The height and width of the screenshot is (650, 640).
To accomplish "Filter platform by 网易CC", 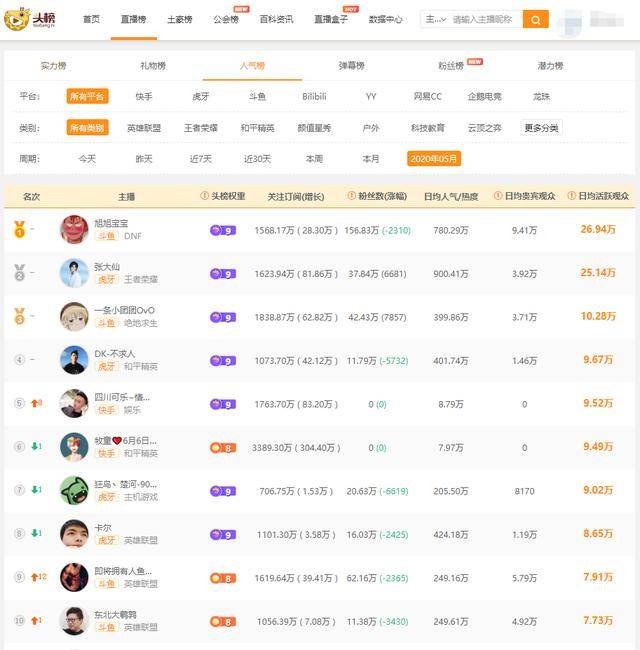I will coord(428,96).
